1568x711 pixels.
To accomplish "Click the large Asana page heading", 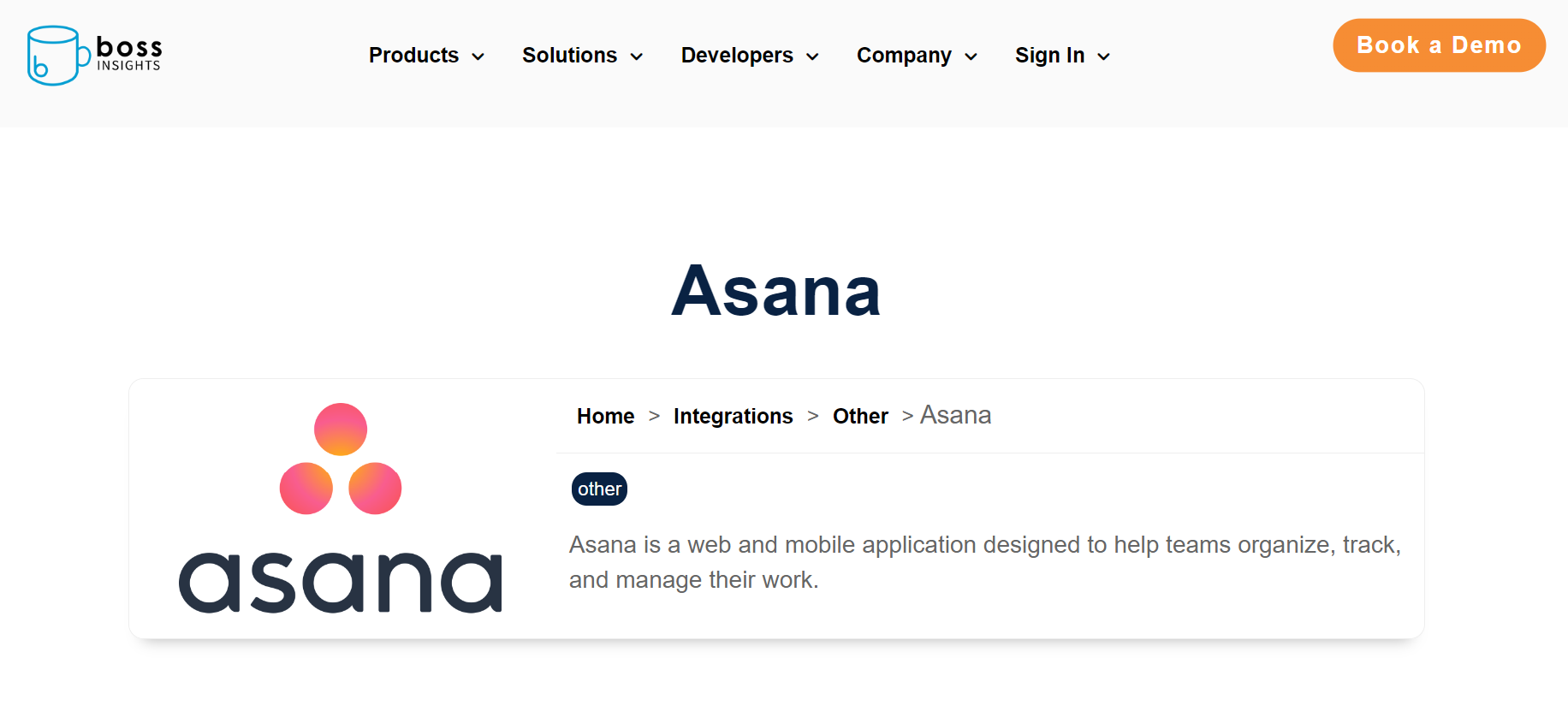I will tap(775, 291).
